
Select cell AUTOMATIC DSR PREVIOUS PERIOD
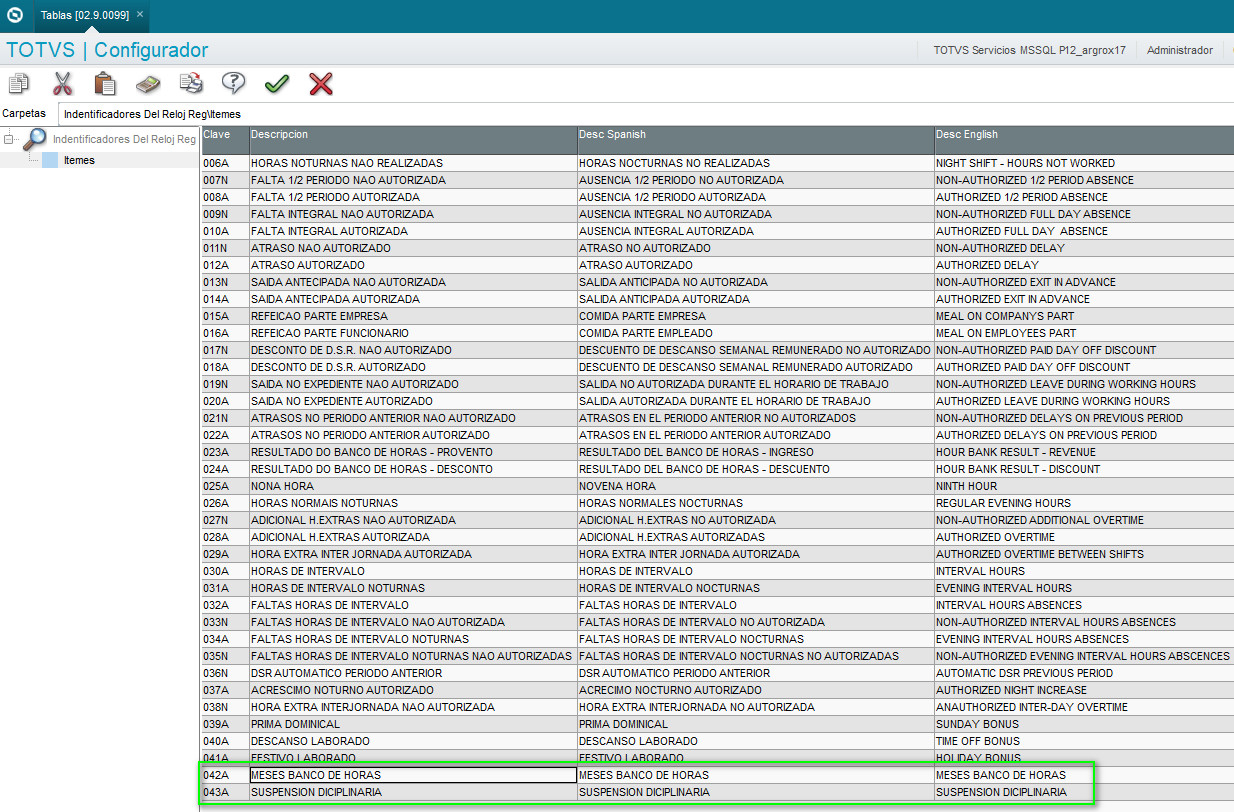(x=1084, y=673)
